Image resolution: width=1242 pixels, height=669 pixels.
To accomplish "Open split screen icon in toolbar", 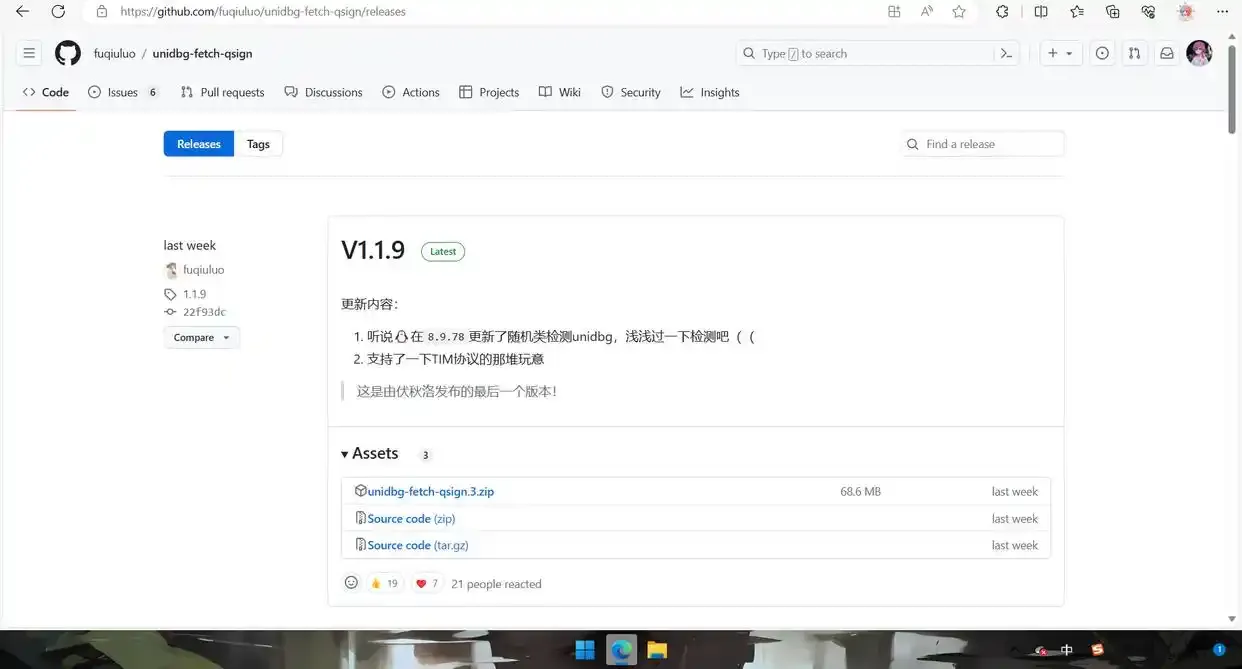I will [x=1041, y=12].
